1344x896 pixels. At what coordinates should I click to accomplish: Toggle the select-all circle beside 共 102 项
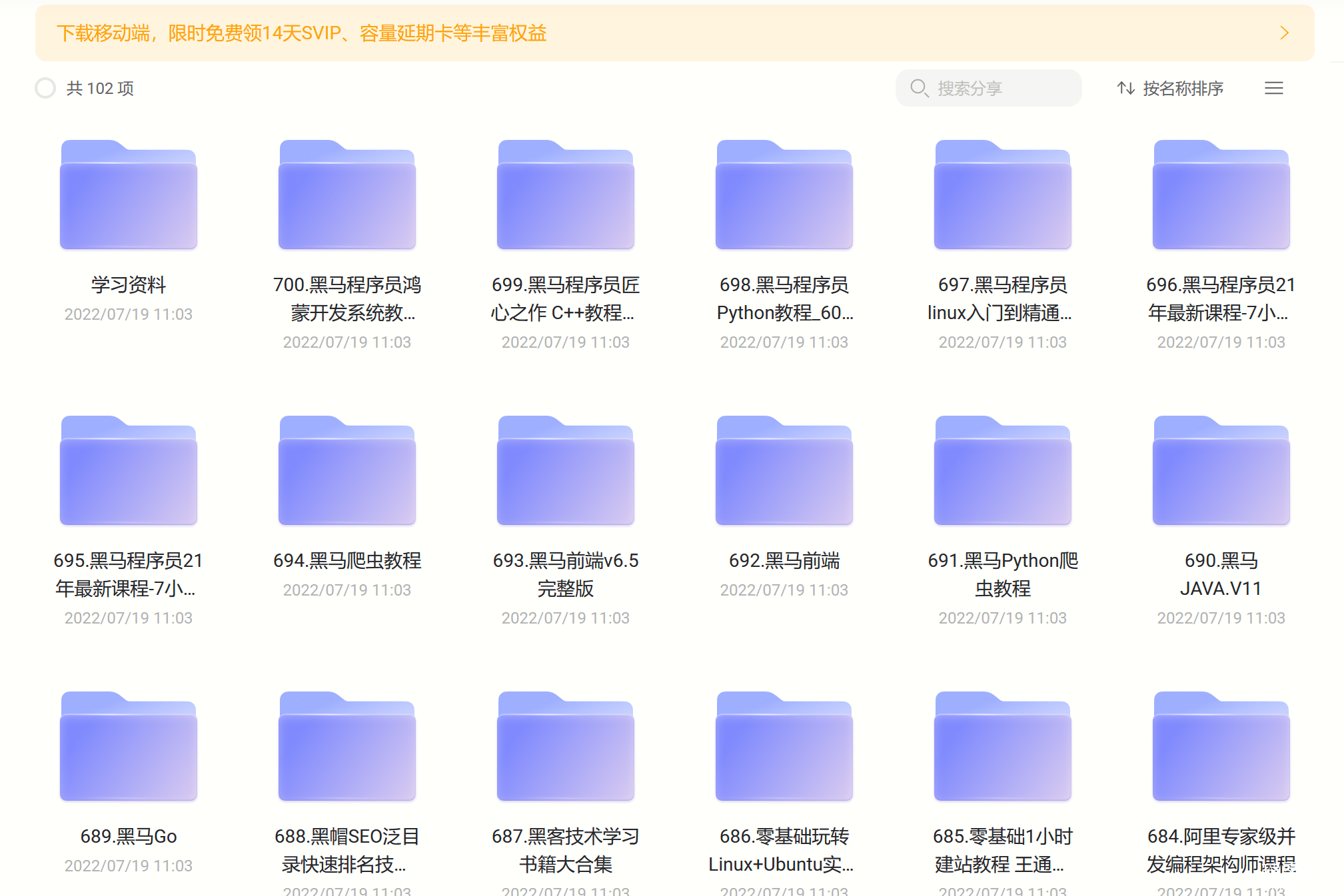pos(45,88)
